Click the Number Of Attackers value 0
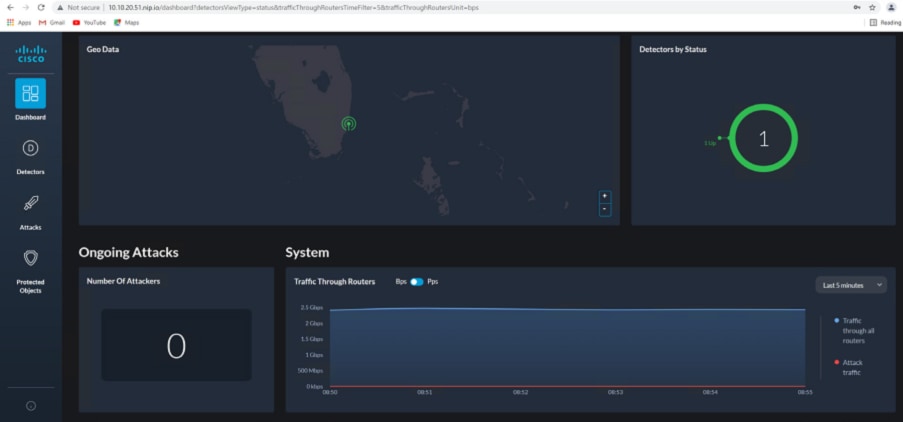903x422 pixels. 176,345
